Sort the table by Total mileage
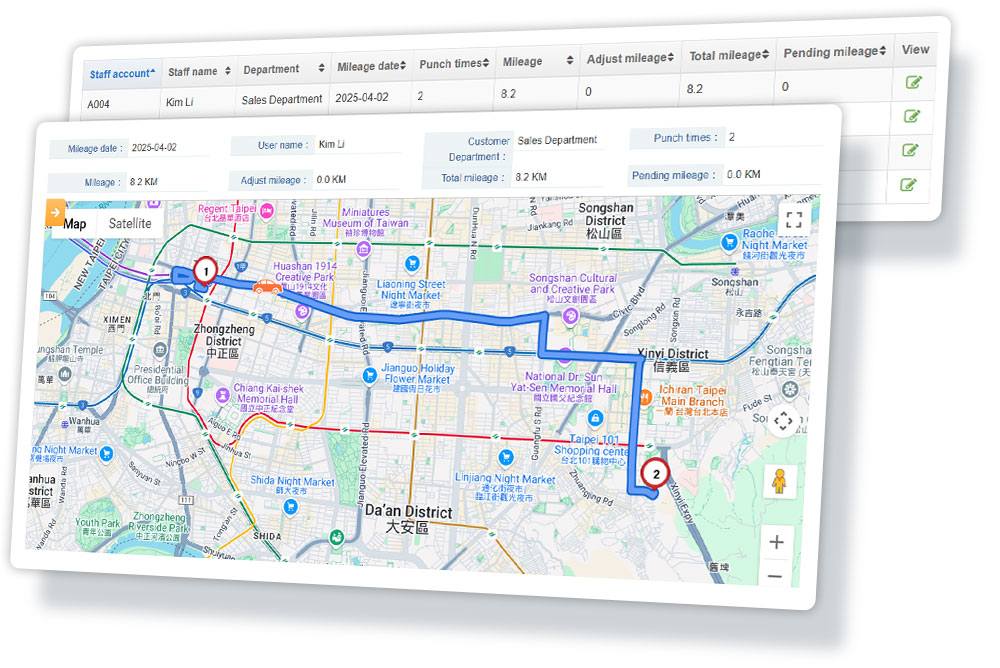 coord(728,56)
